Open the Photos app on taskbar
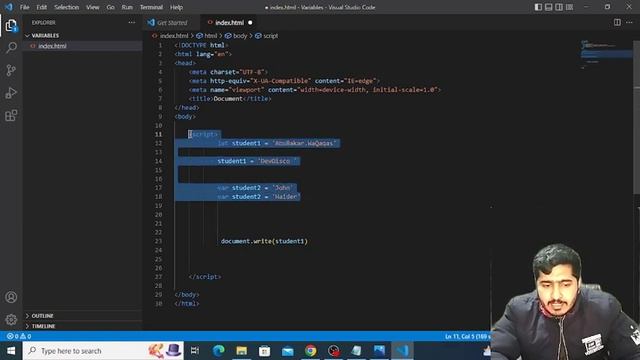The width and height of the screenshot is (640, 360). [379, 351]
